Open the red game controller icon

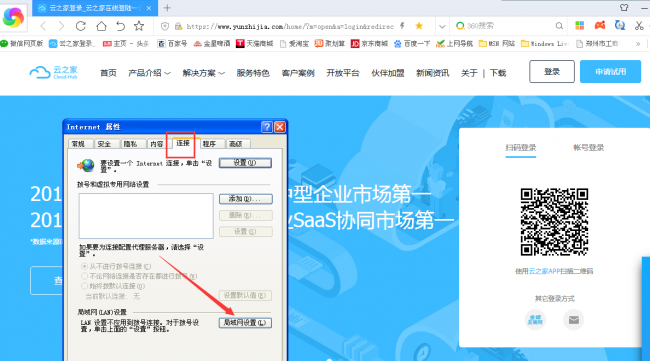pyautogui.click(x=599, y=26)
